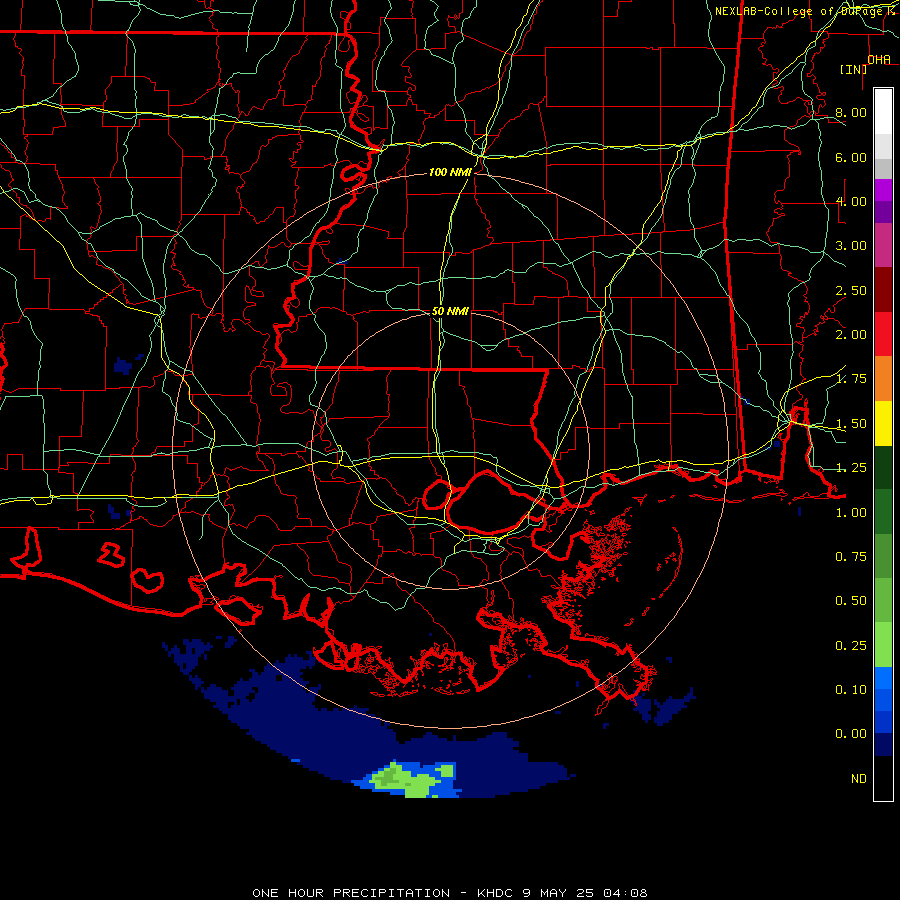Click the 0.50 legend value

click(851, 601)
